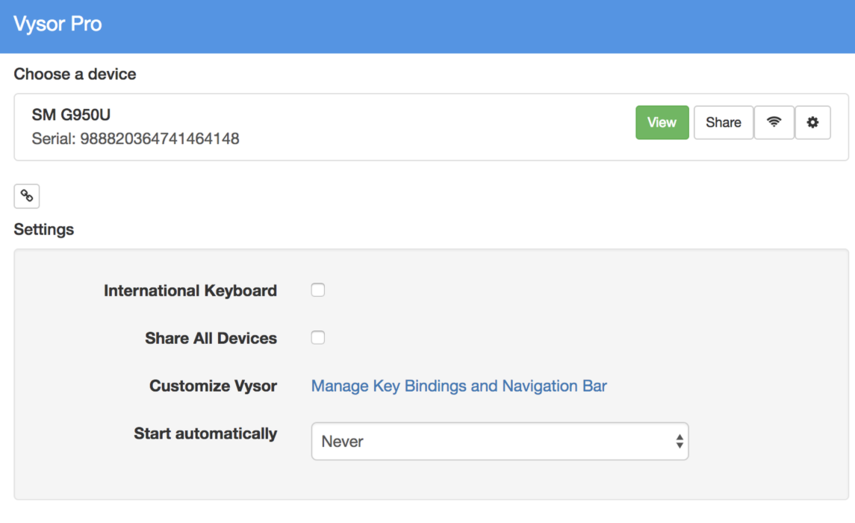Image resolution: width=855 pixels, height=523 pixels.
Task: Click the wireless connection Wi-Fi icon button
Action: tap(774, 122)
